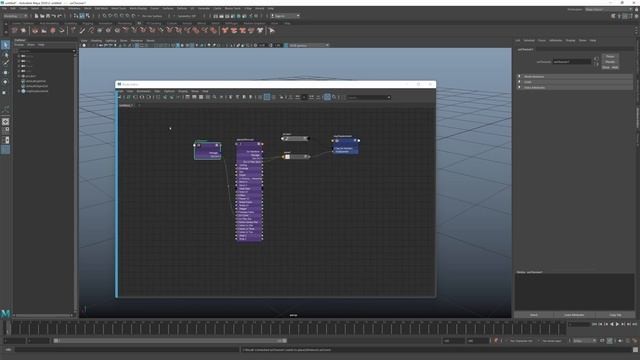
Task: Pick the Scale tool in toolbox
Action: [x=5, y=92]
